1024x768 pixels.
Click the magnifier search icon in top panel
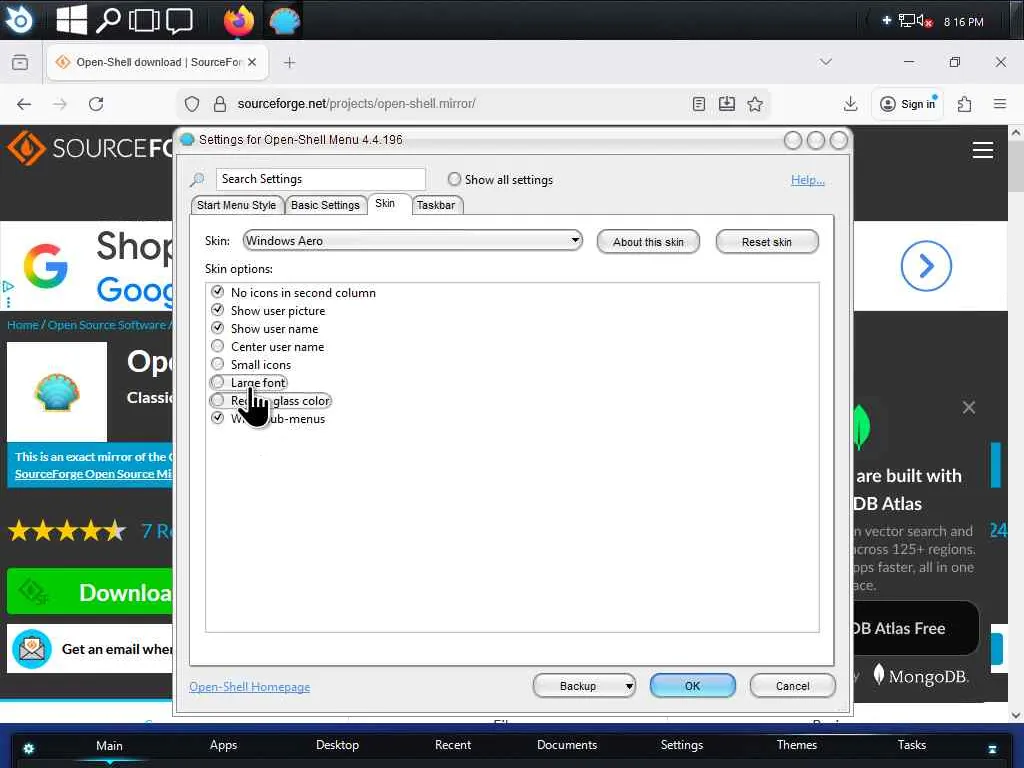108,20
